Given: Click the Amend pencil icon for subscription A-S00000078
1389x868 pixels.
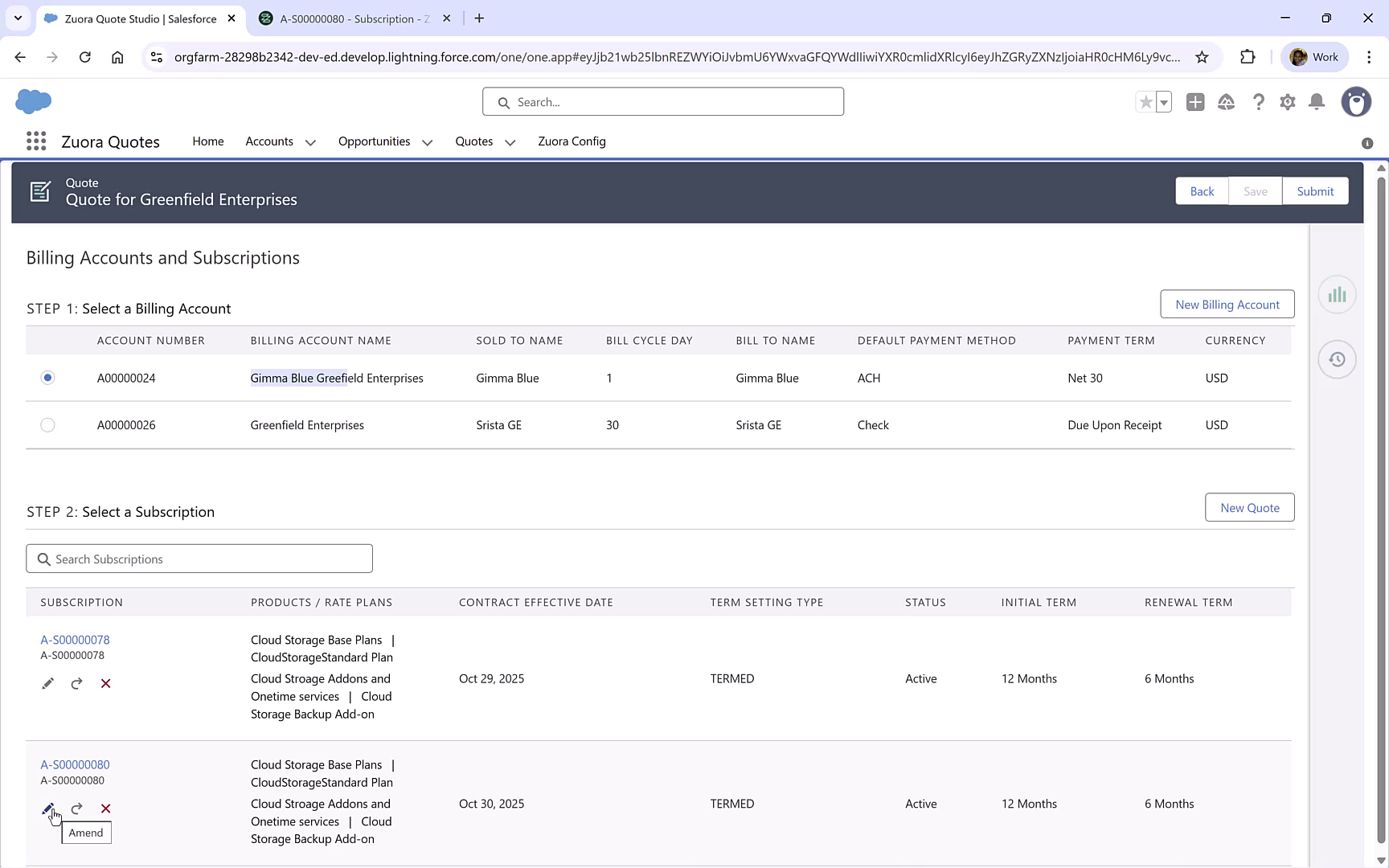Looking at the screenshot, I should [48, 683].
